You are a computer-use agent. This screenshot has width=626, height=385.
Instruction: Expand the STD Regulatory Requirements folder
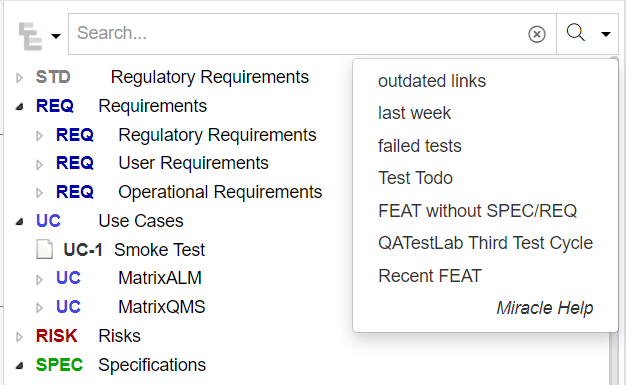[19, 77]
